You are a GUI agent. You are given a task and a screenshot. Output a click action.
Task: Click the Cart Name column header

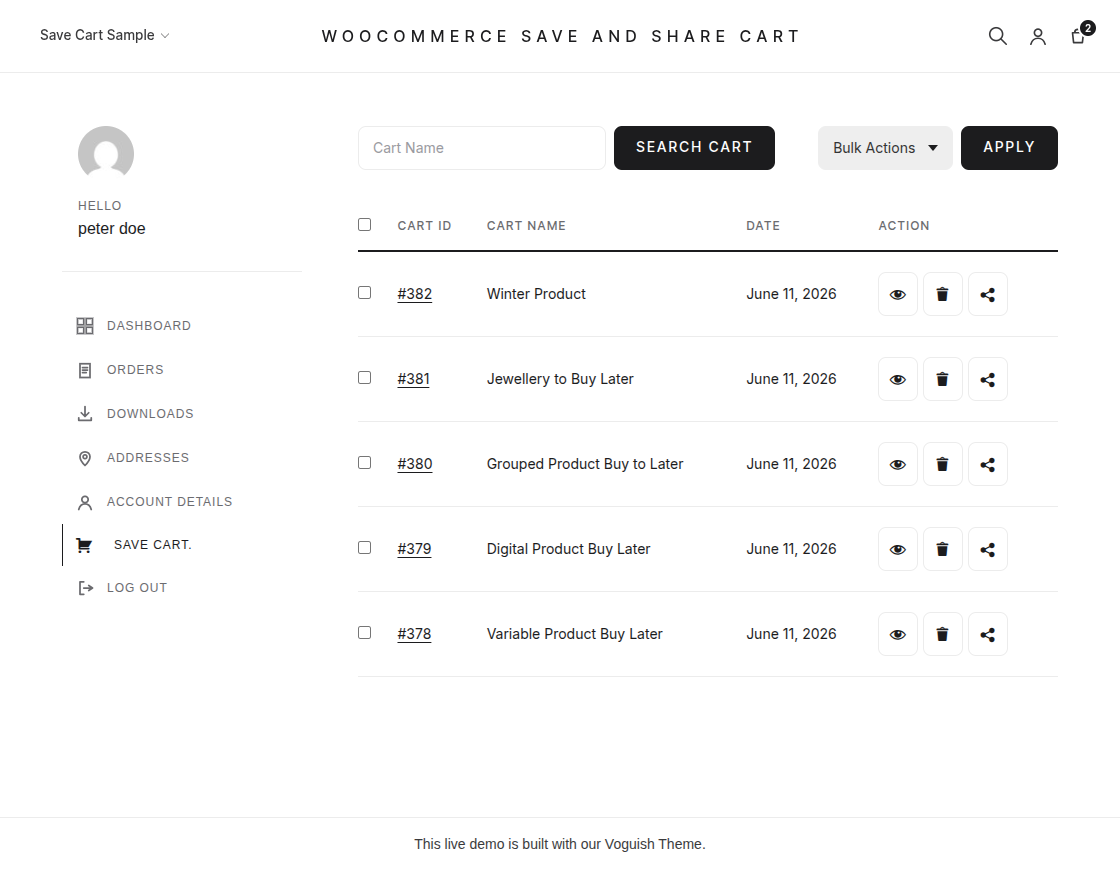coord(526,226)
